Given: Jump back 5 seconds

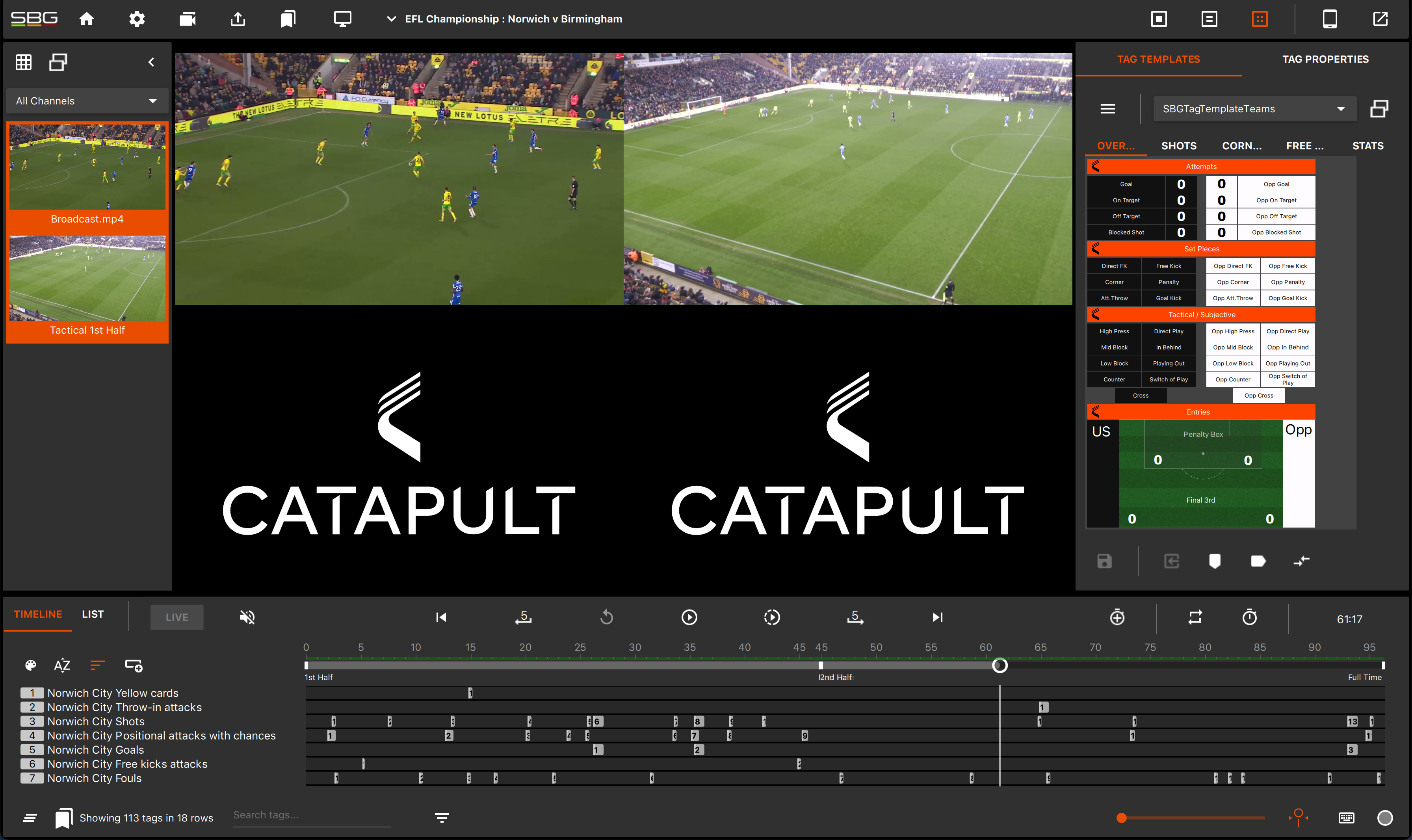Looking at the screenshot, I should tap(523, 617).
